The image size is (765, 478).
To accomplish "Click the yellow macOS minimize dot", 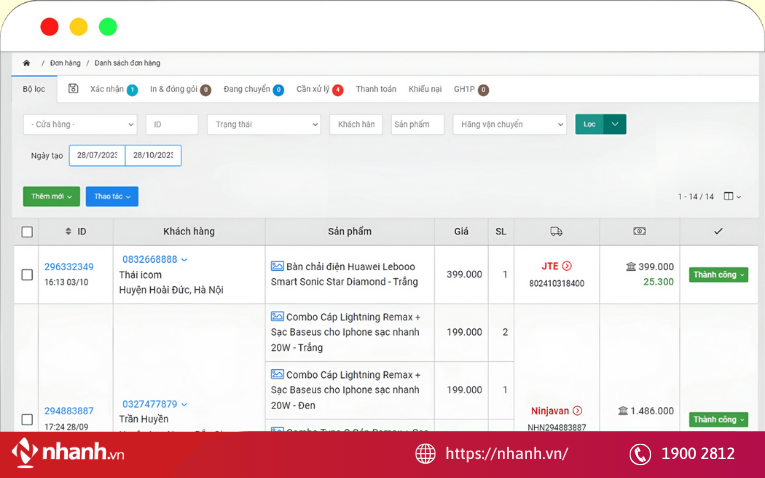I will pyautogui.click(x=79, y=26).
